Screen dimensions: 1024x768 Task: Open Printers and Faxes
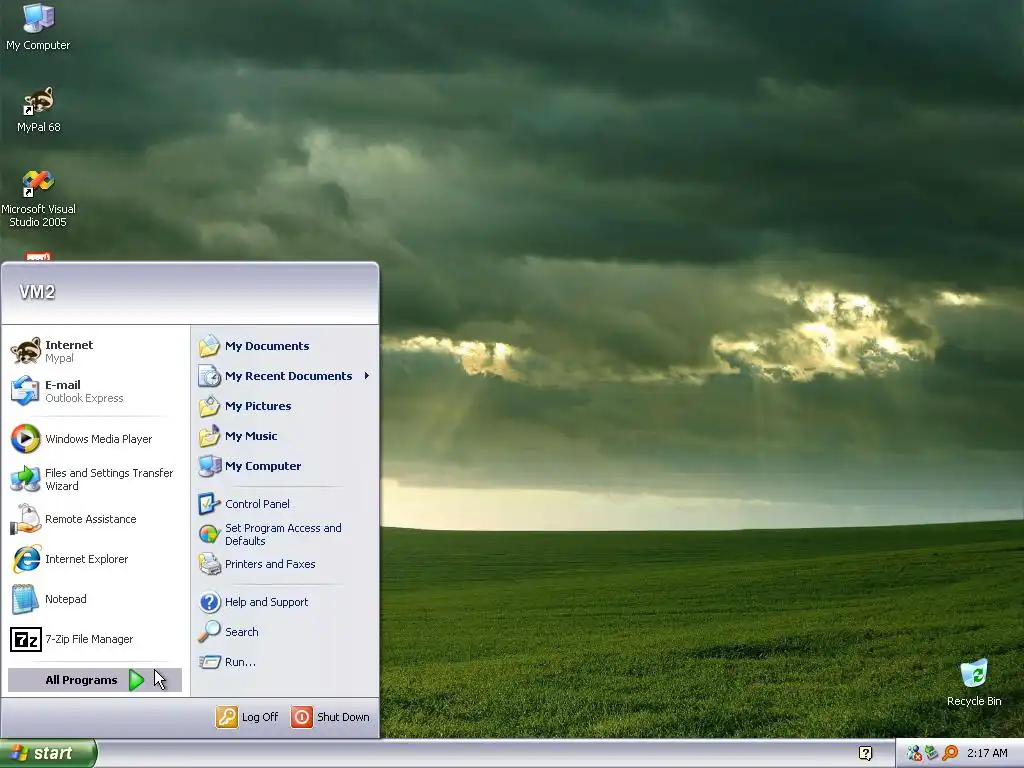pyautogui.click(x=285, y=564)
